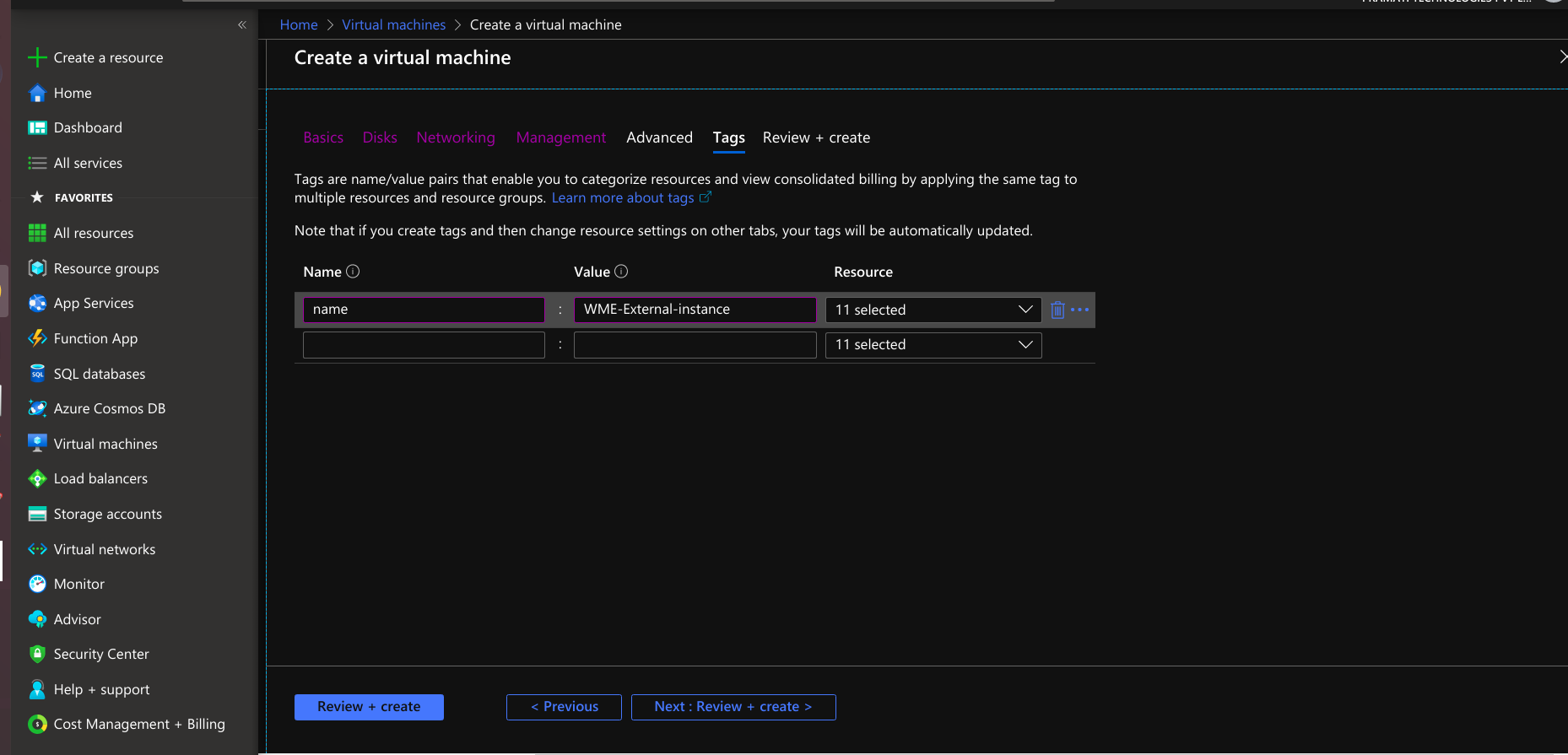
Task: Open Function App lightning icon
Action: (x=37, y=338)
